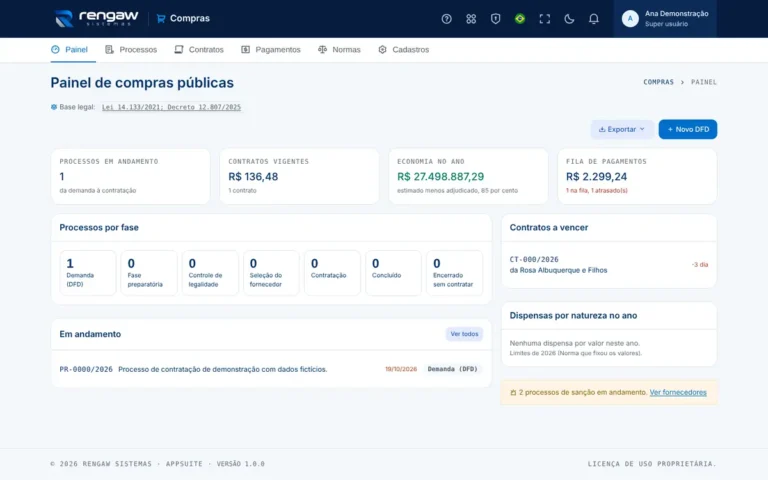
Task: Select the Brazil flag language icon
Action: (x=520, y=19)
